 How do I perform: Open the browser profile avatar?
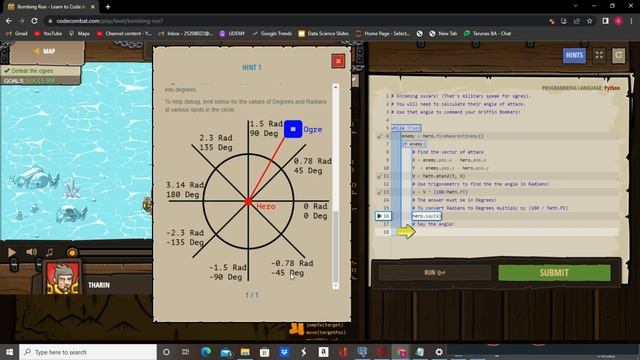coord(618,21)
